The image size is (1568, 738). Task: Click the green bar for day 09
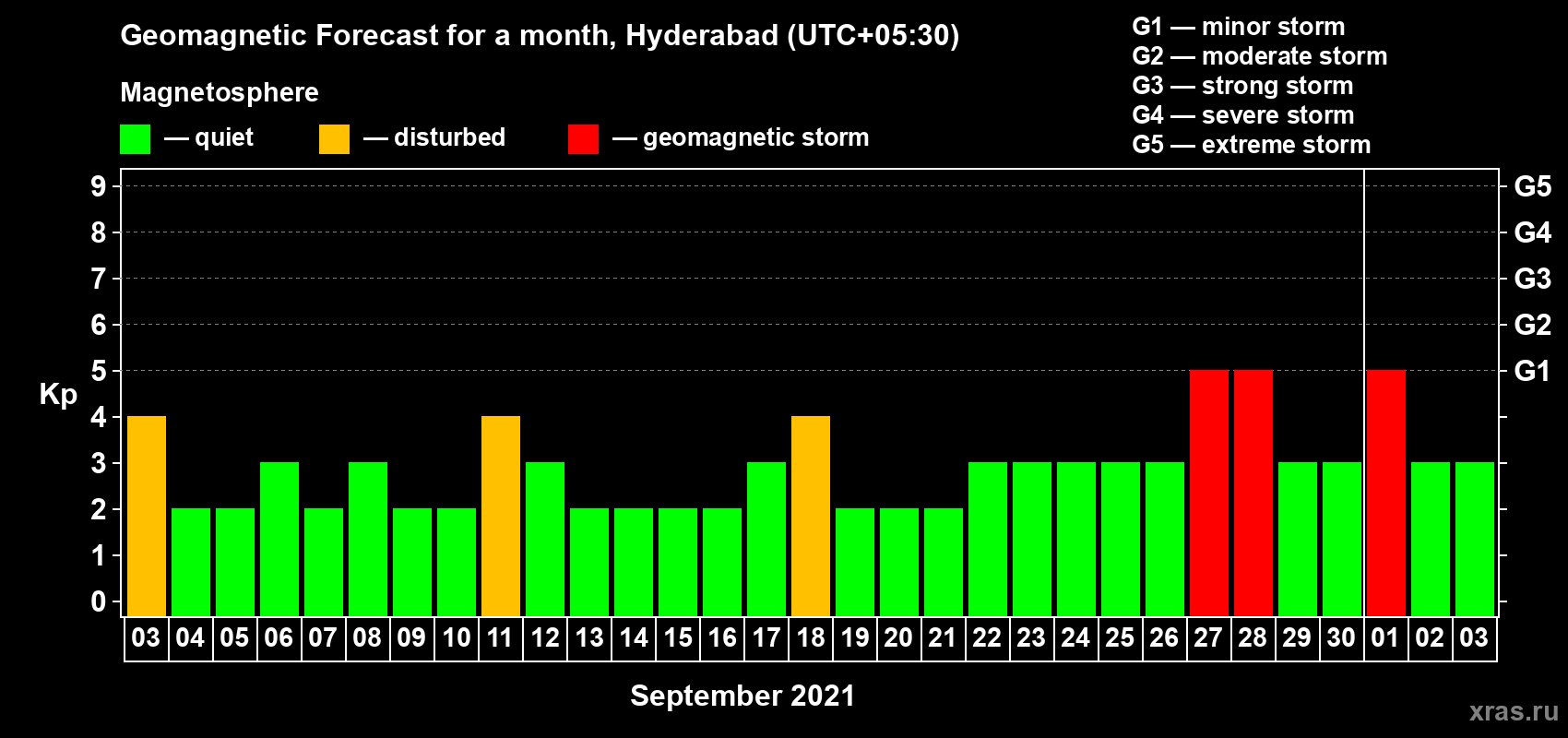click(x=412, y=563)
